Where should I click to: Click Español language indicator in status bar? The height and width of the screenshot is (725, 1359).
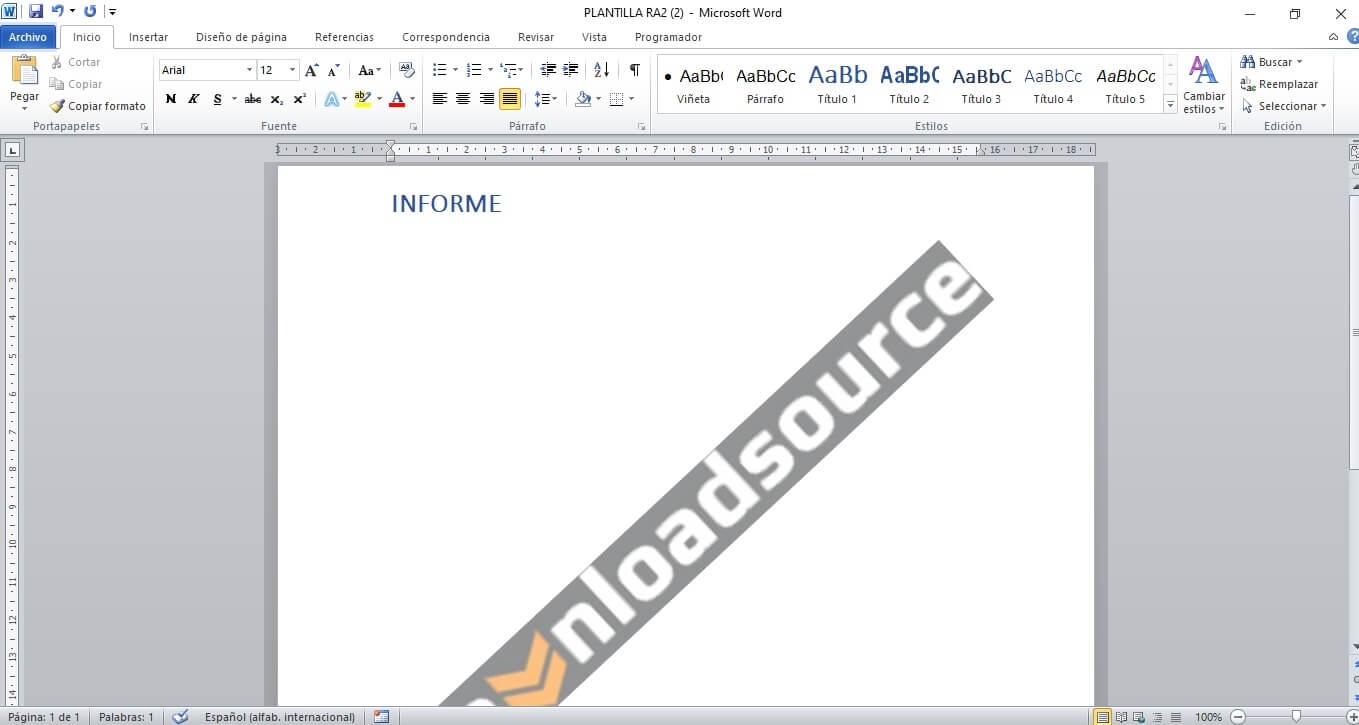click(x=279, y=717)
